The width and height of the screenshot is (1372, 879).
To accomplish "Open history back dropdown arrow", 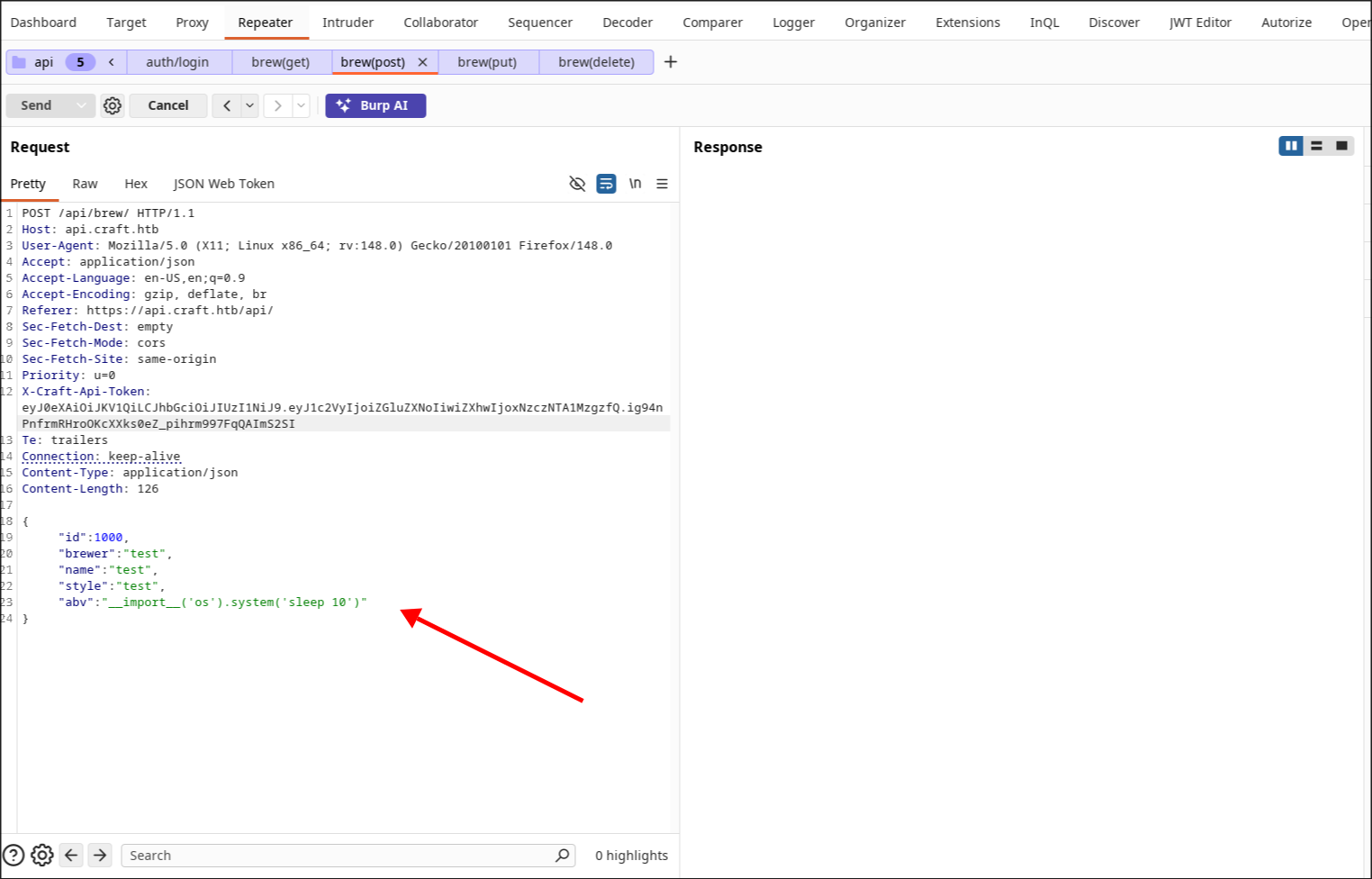I will [x=249, y=105].
